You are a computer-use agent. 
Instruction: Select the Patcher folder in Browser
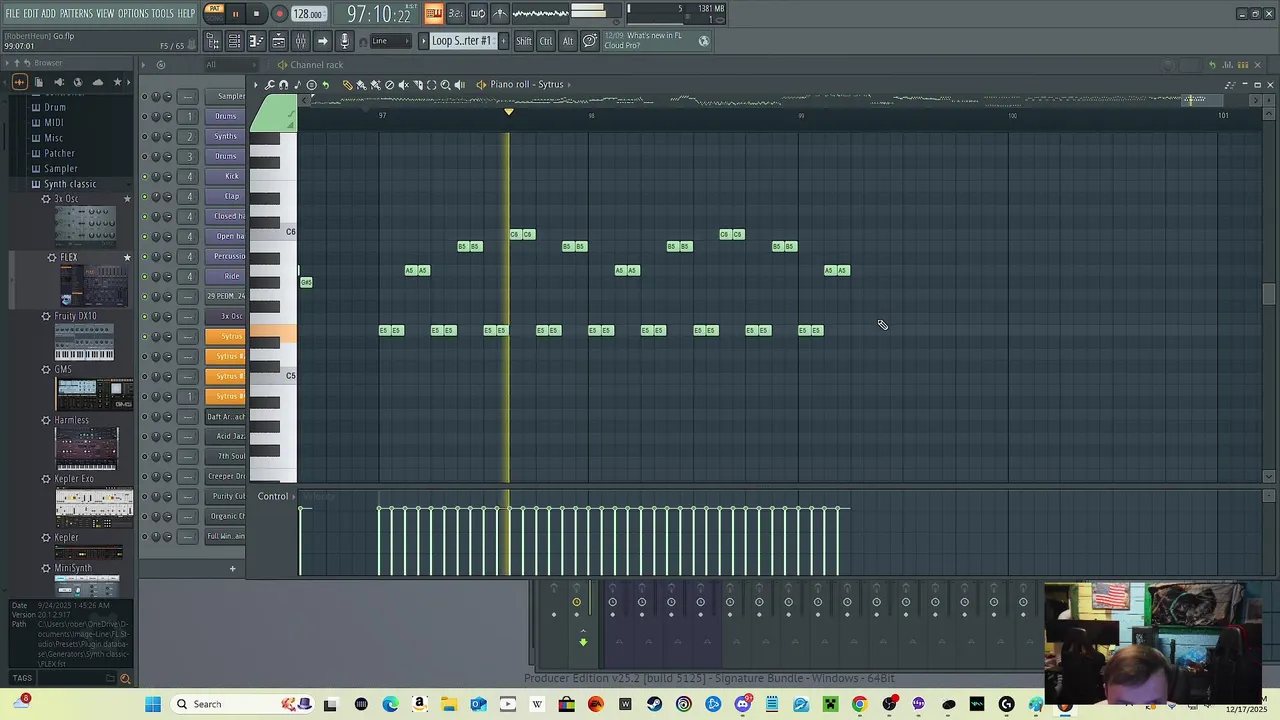pyautogui.click(x=59, y=153)
